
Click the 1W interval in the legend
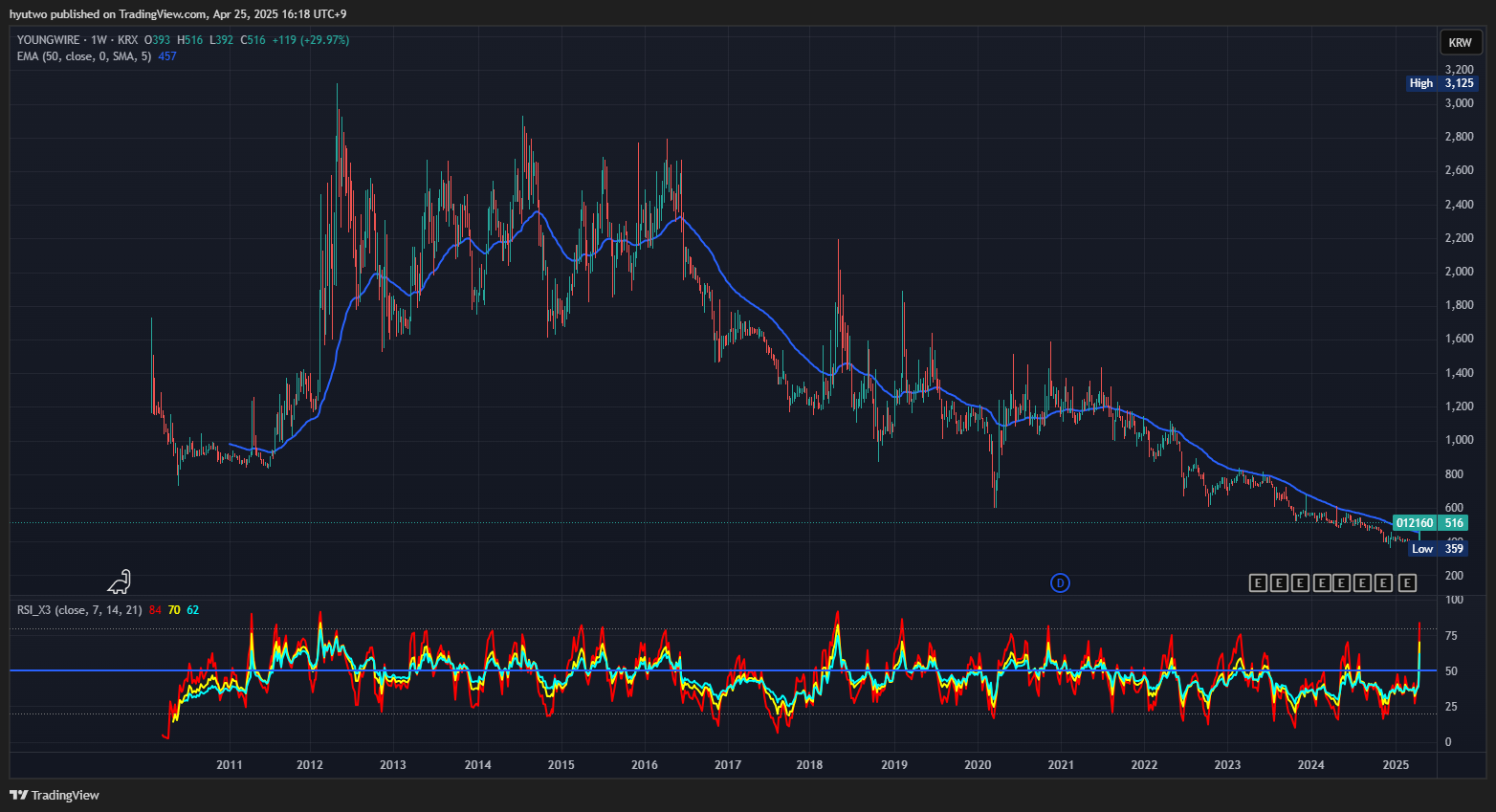point(99,40)
